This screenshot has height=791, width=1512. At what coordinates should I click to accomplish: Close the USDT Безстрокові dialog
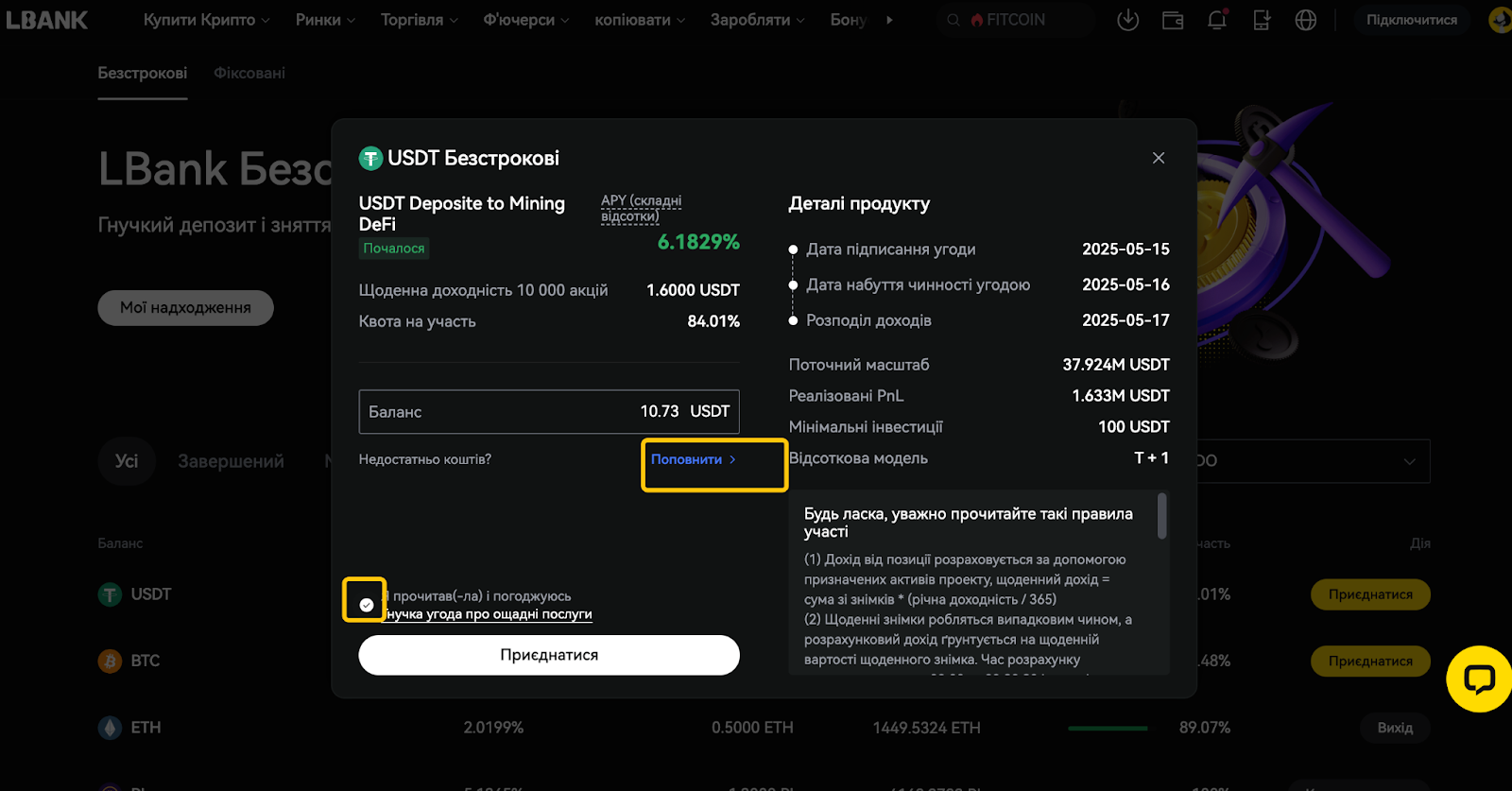coord(1159,158)
